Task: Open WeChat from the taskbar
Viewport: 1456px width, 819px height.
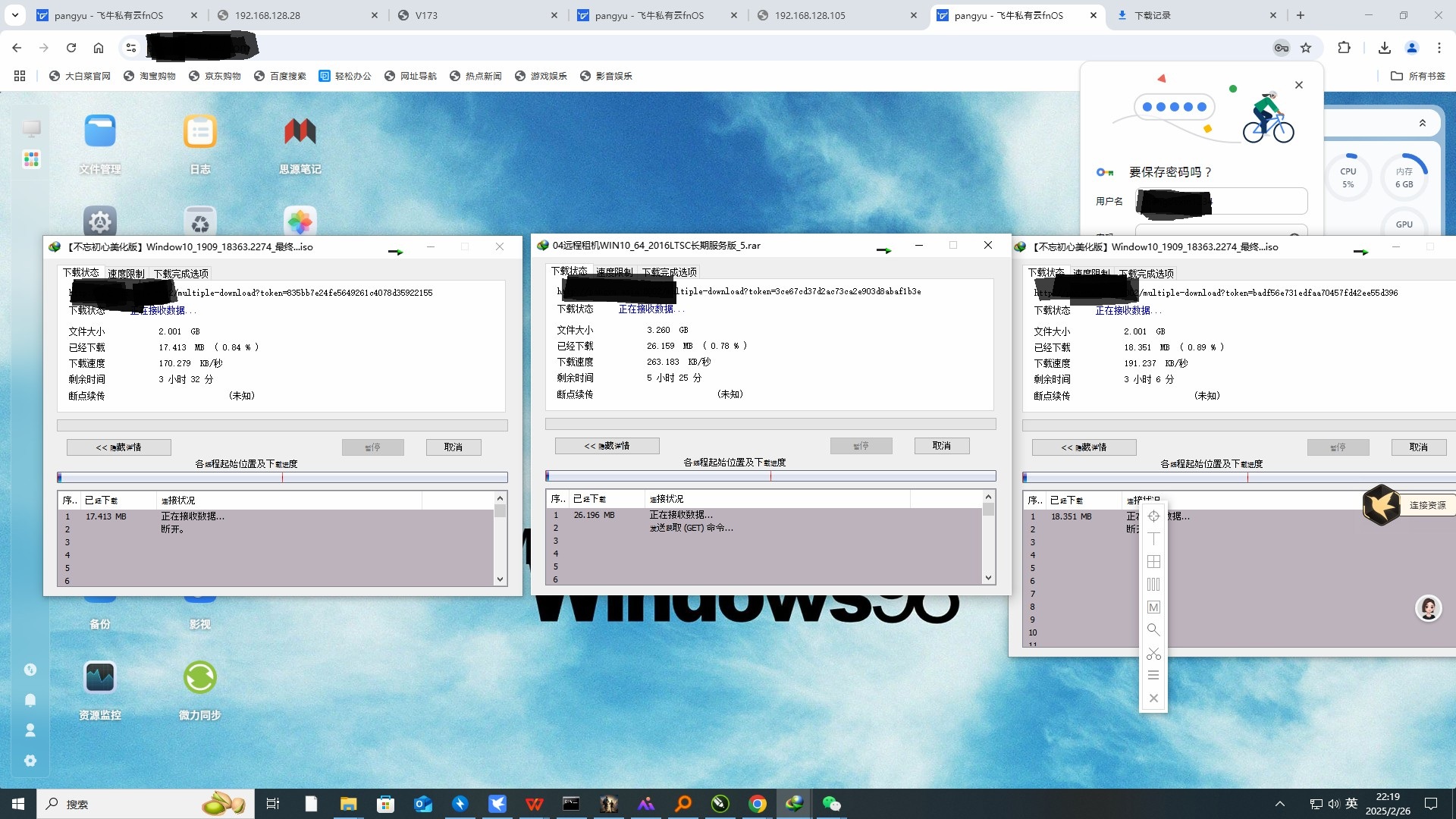Action: pyautogui.click(x=831, y=804)
